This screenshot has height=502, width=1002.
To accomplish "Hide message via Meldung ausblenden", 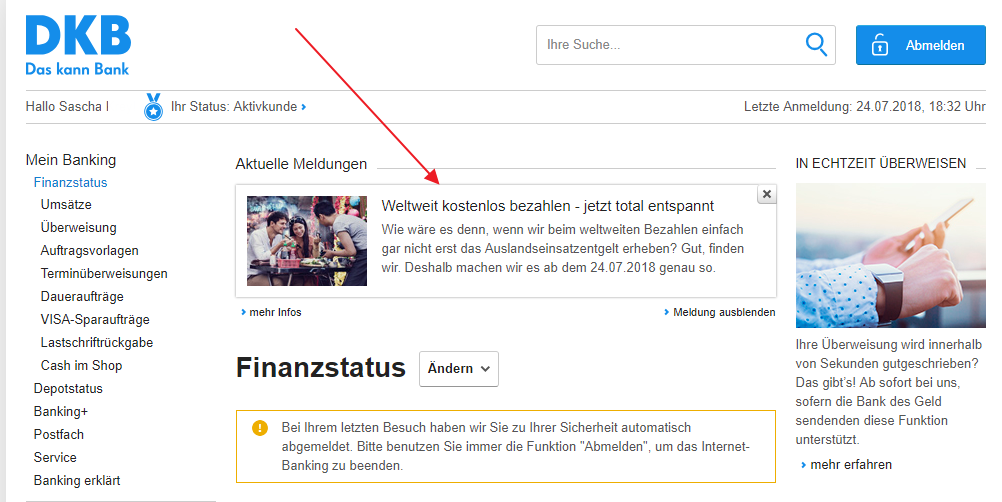I will point(723,312).
